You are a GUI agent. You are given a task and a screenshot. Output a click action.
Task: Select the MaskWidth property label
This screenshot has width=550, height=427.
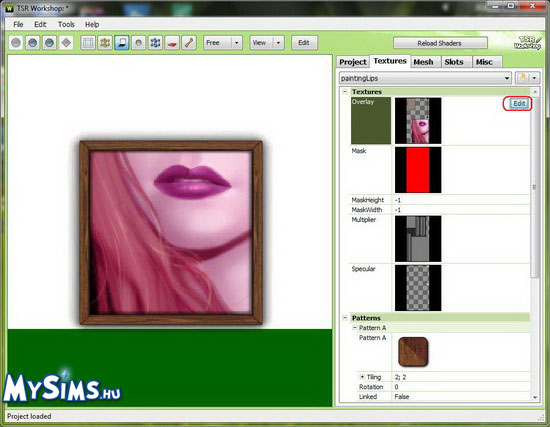(367, 210)
